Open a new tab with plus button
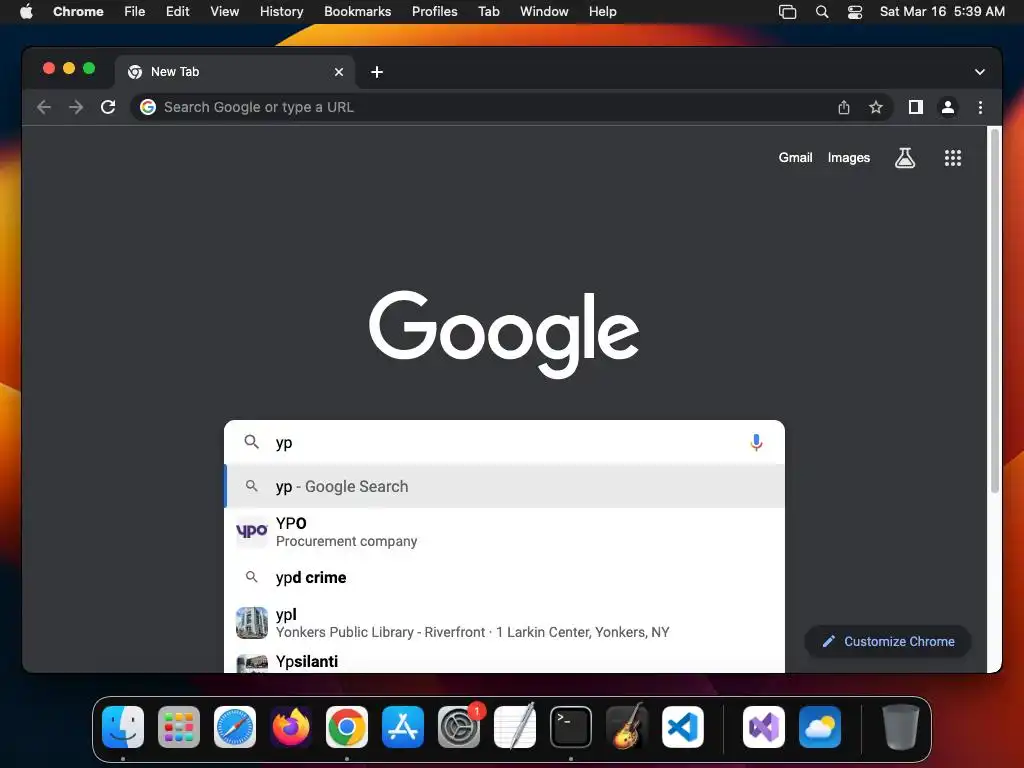The width and height of the screenshot is (1024, 768). 377,72
